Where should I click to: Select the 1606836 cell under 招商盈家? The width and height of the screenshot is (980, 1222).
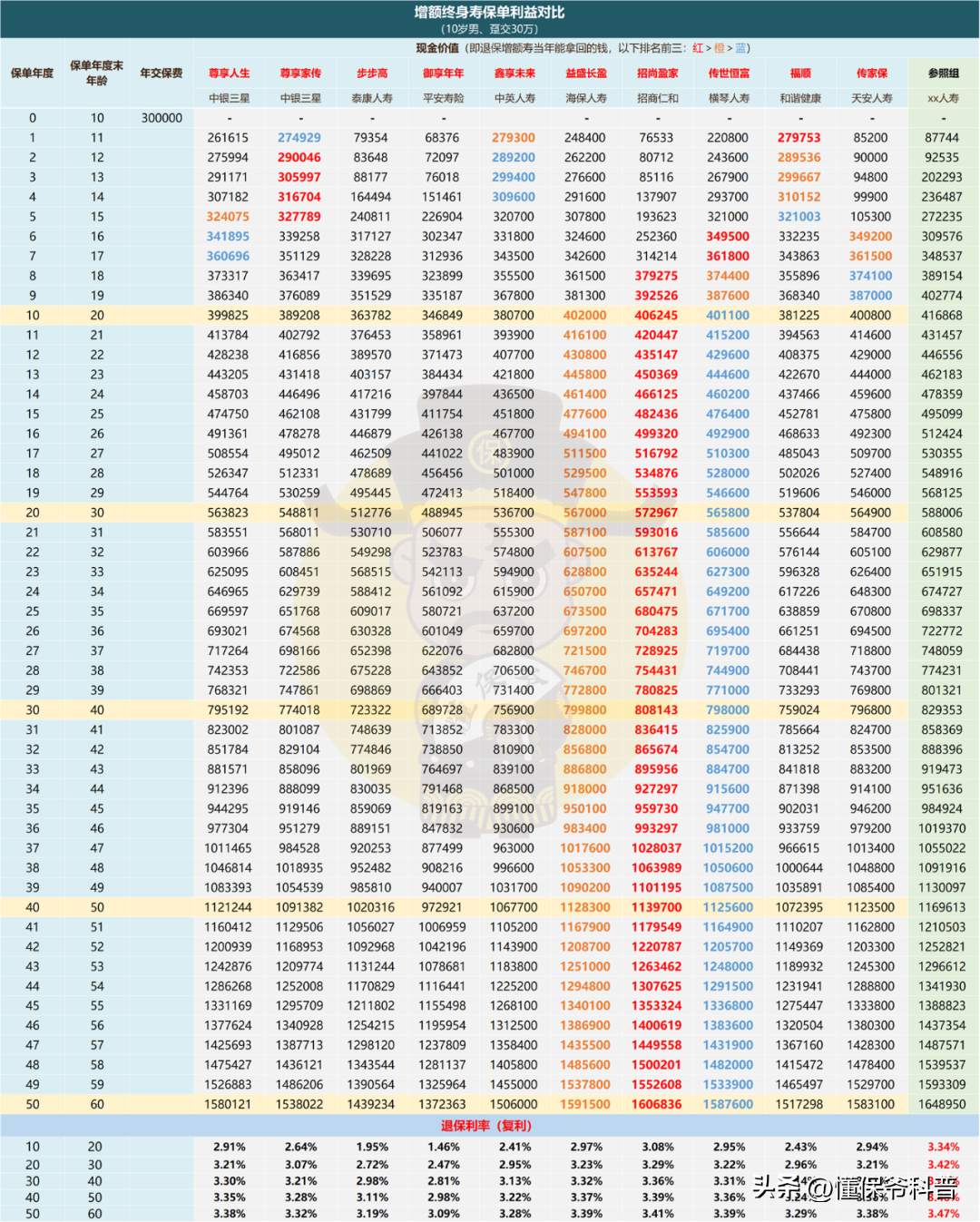[656, 1104]
